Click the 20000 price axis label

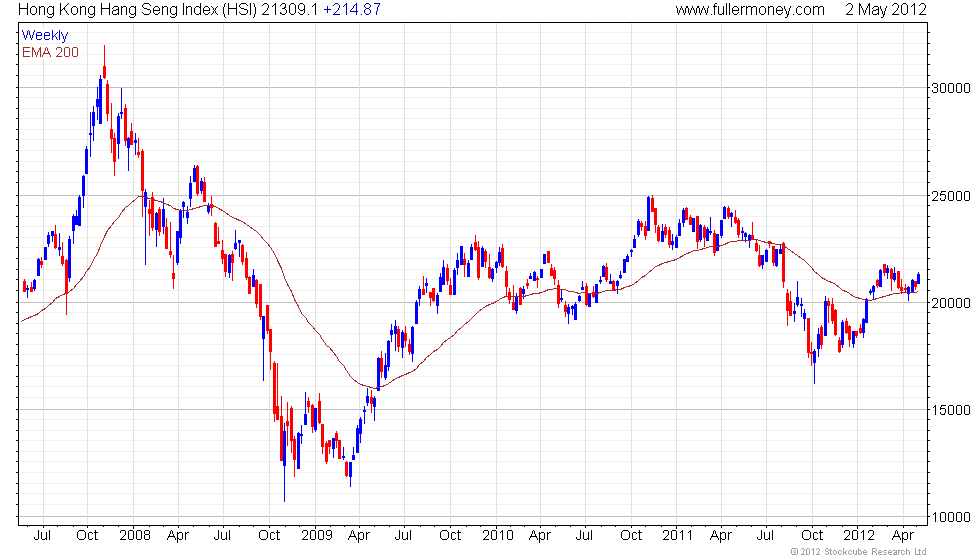coord(951,303)
